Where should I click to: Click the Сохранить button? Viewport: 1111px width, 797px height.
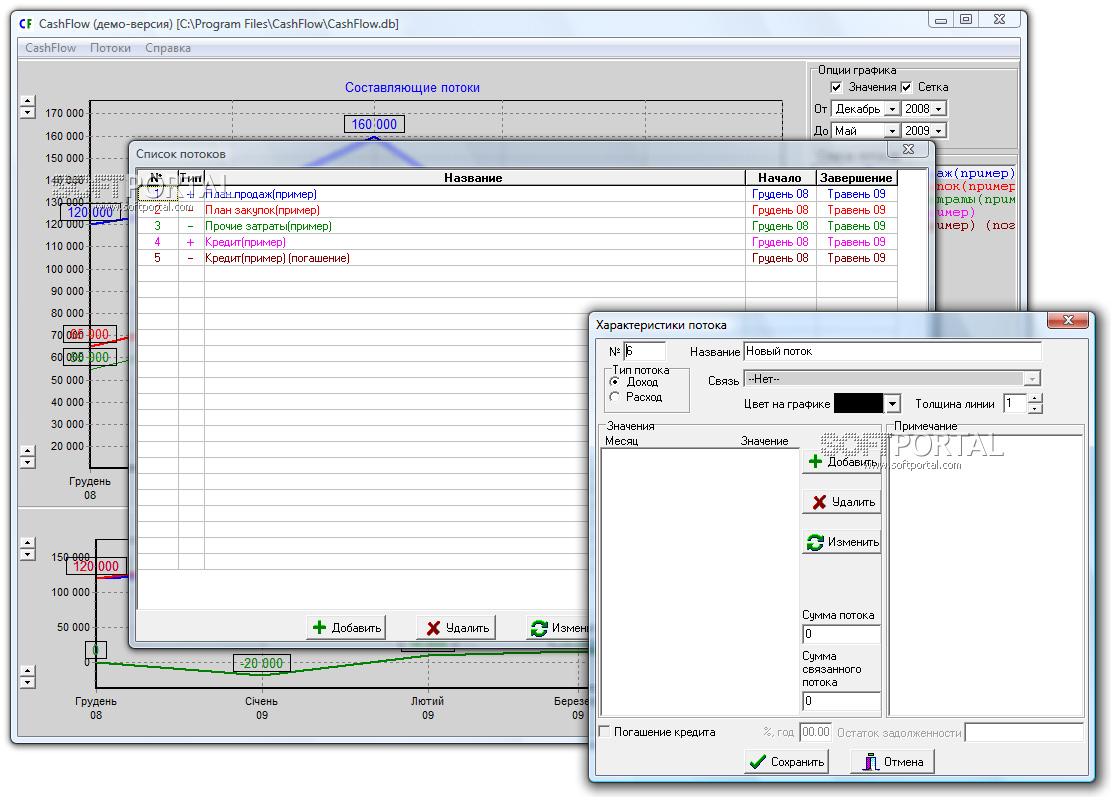[x=786, y=762]
